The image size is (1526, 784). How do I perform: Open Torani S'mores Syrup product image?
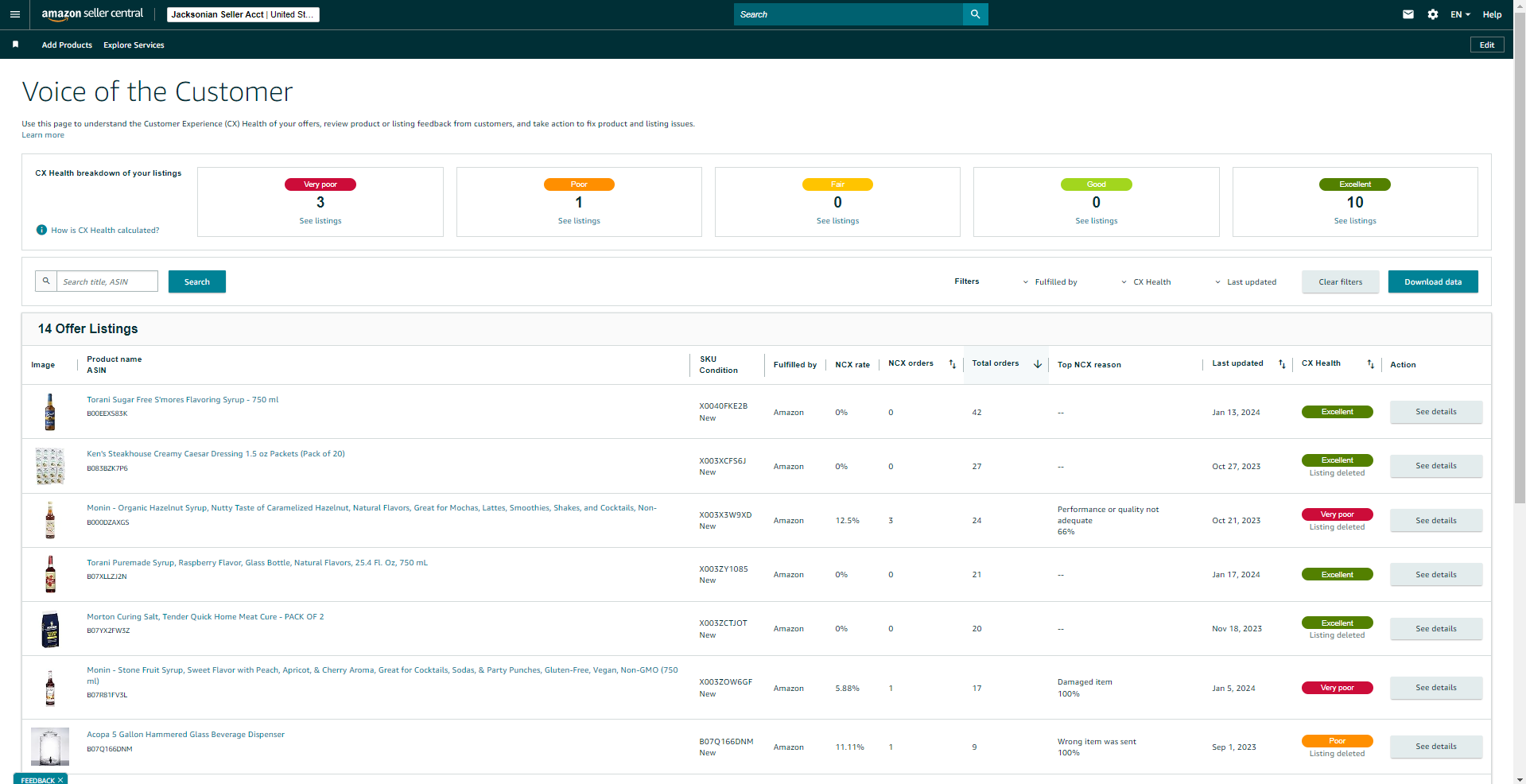pyautogui.click(x=50, y=412)
